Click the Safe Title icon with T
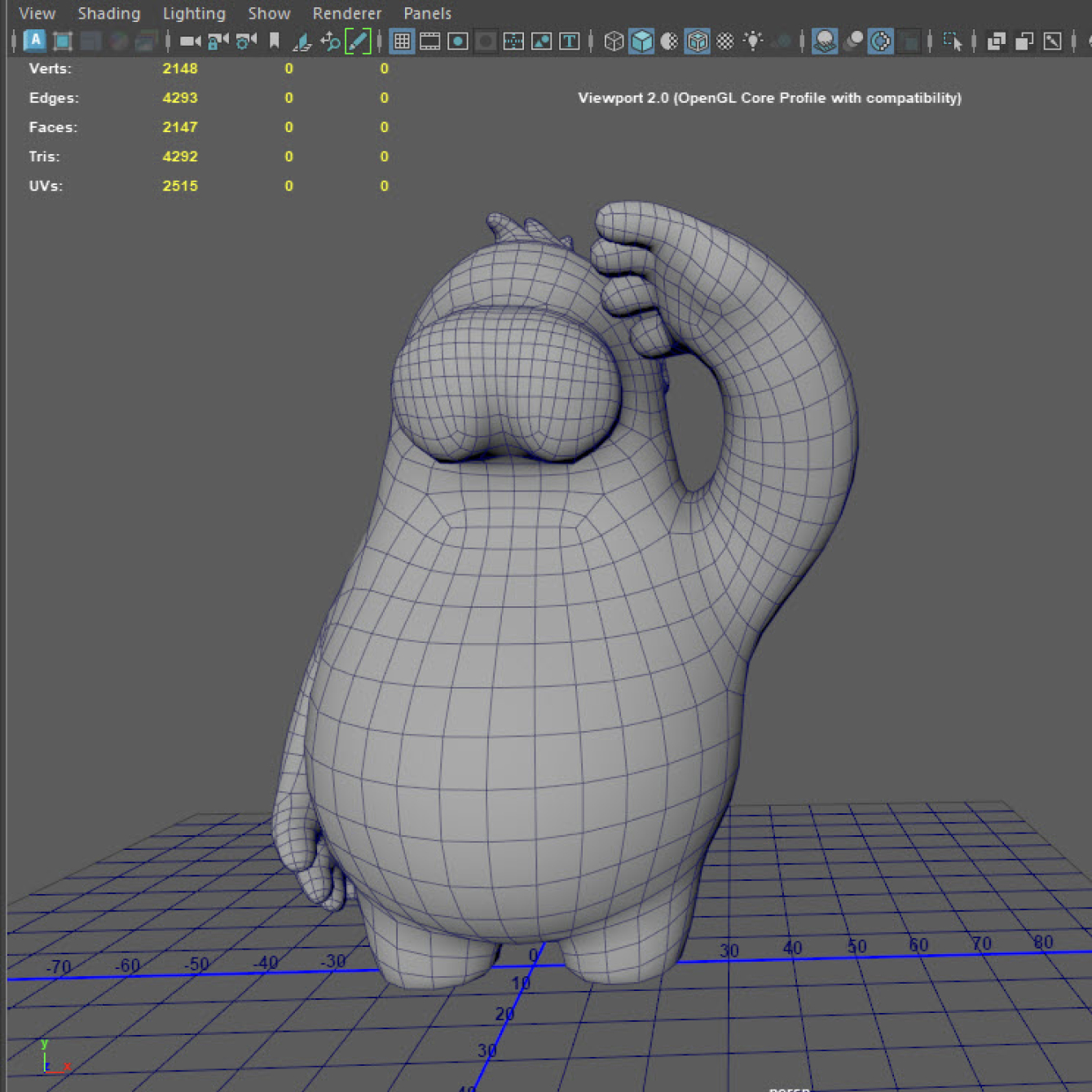1092x1092 pixels. (570, 41)
